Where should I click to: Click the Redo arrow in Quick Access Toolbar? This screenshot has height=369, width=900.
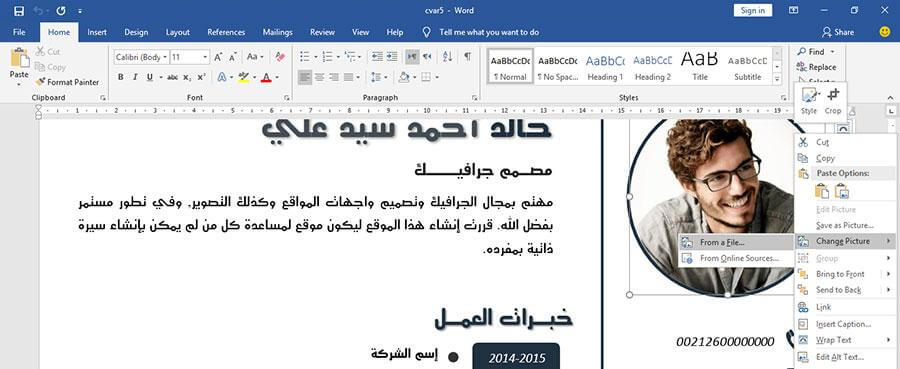tap(61, 10)
